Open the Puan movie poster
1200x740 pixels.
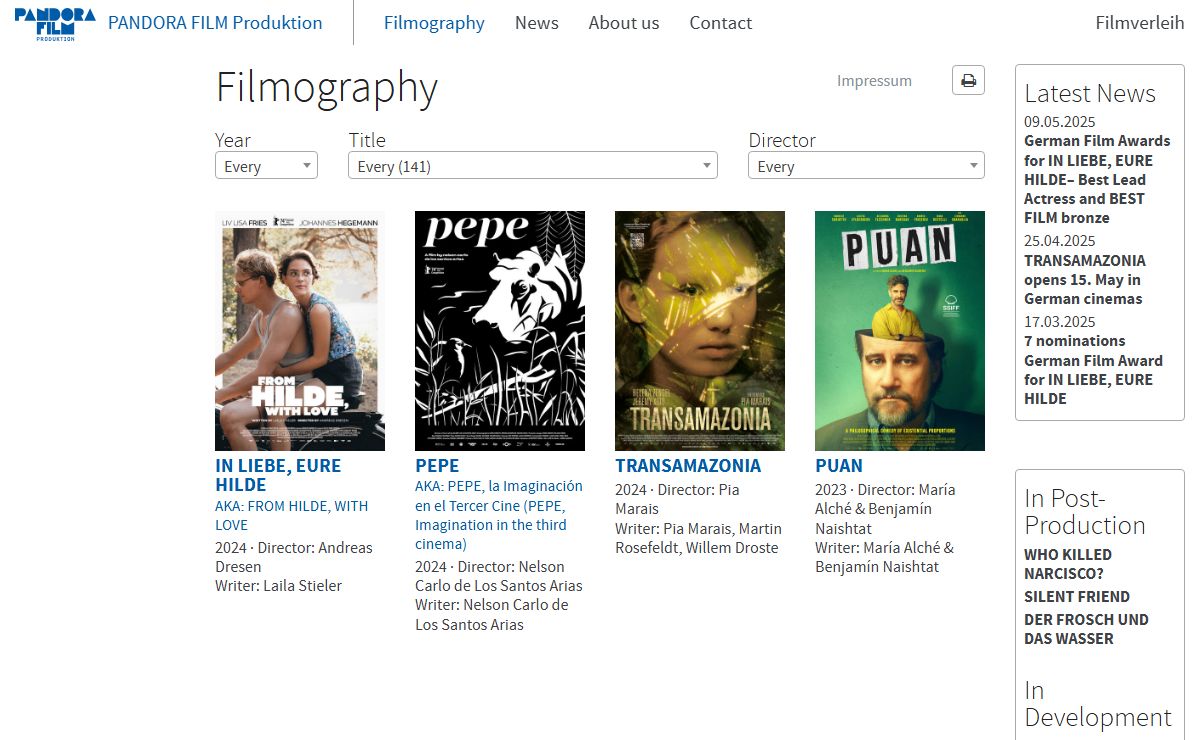(x=900, y=331)
